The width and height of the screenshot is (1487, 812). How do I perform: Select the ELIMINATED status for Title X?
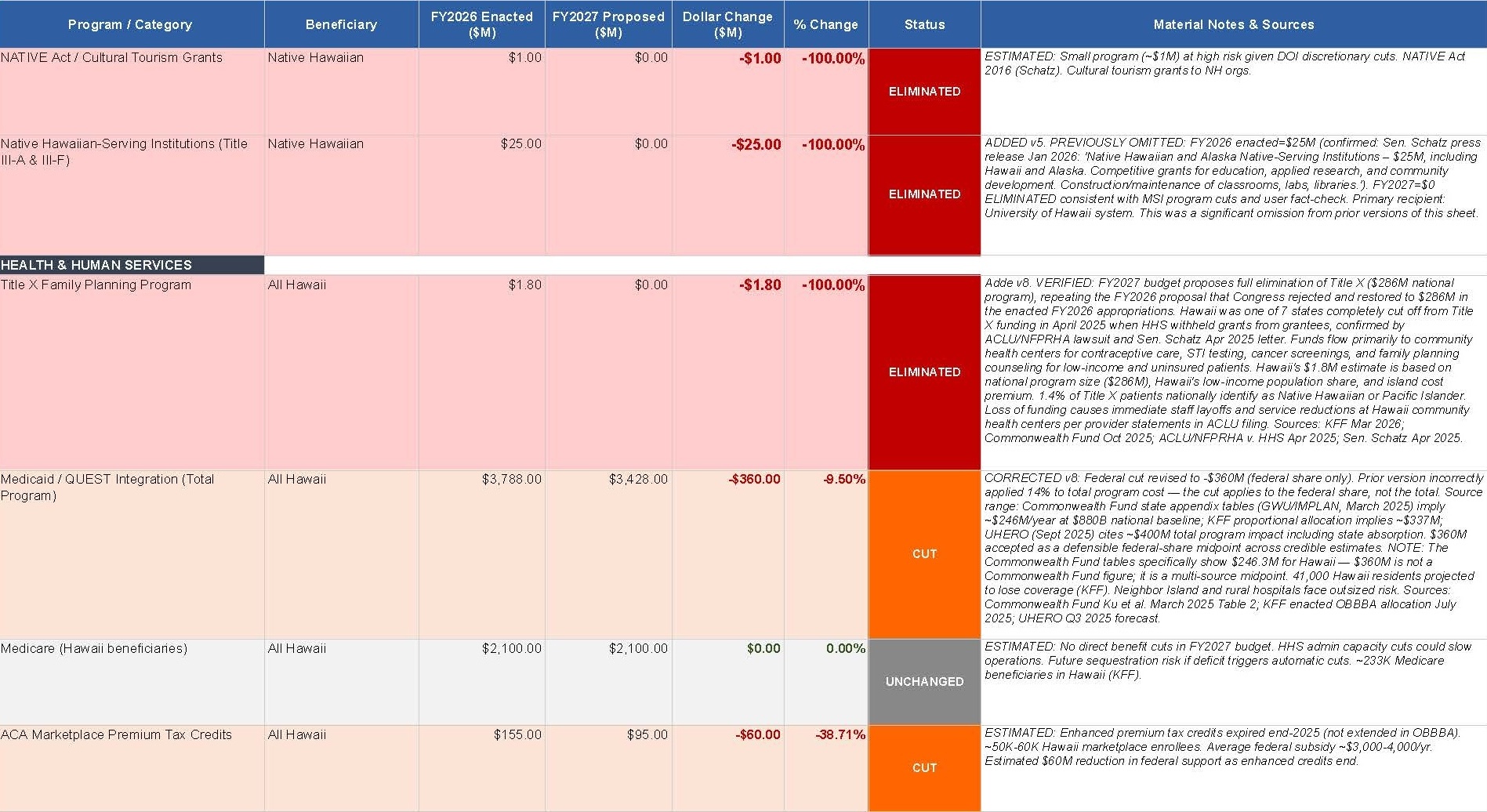pyautogui.click(x=924, y=372)
